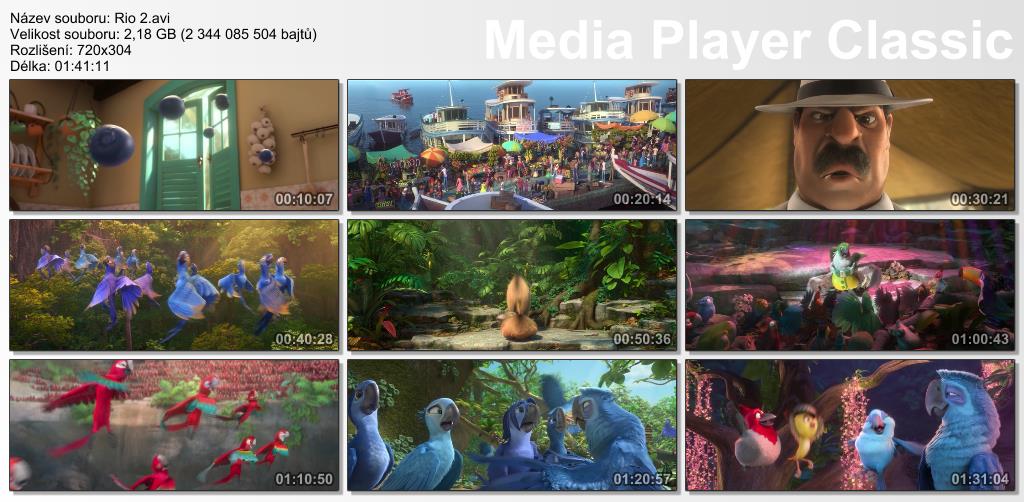Click the 00:10:07 timestamp
This screenshot has height=502, width=1024.
(305, 199)
